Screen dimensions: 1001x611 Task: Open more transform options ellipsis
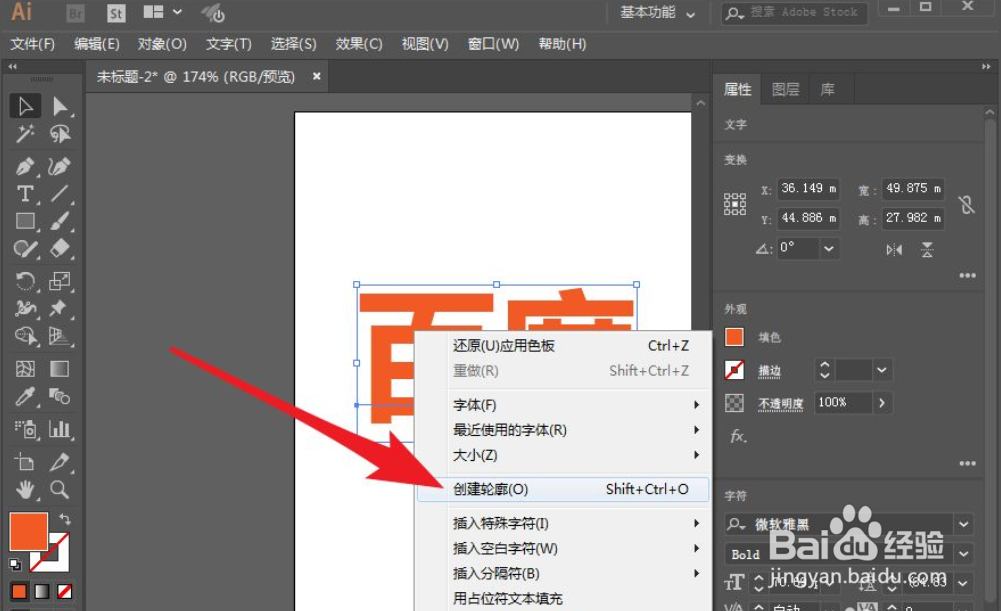[967, 275]
